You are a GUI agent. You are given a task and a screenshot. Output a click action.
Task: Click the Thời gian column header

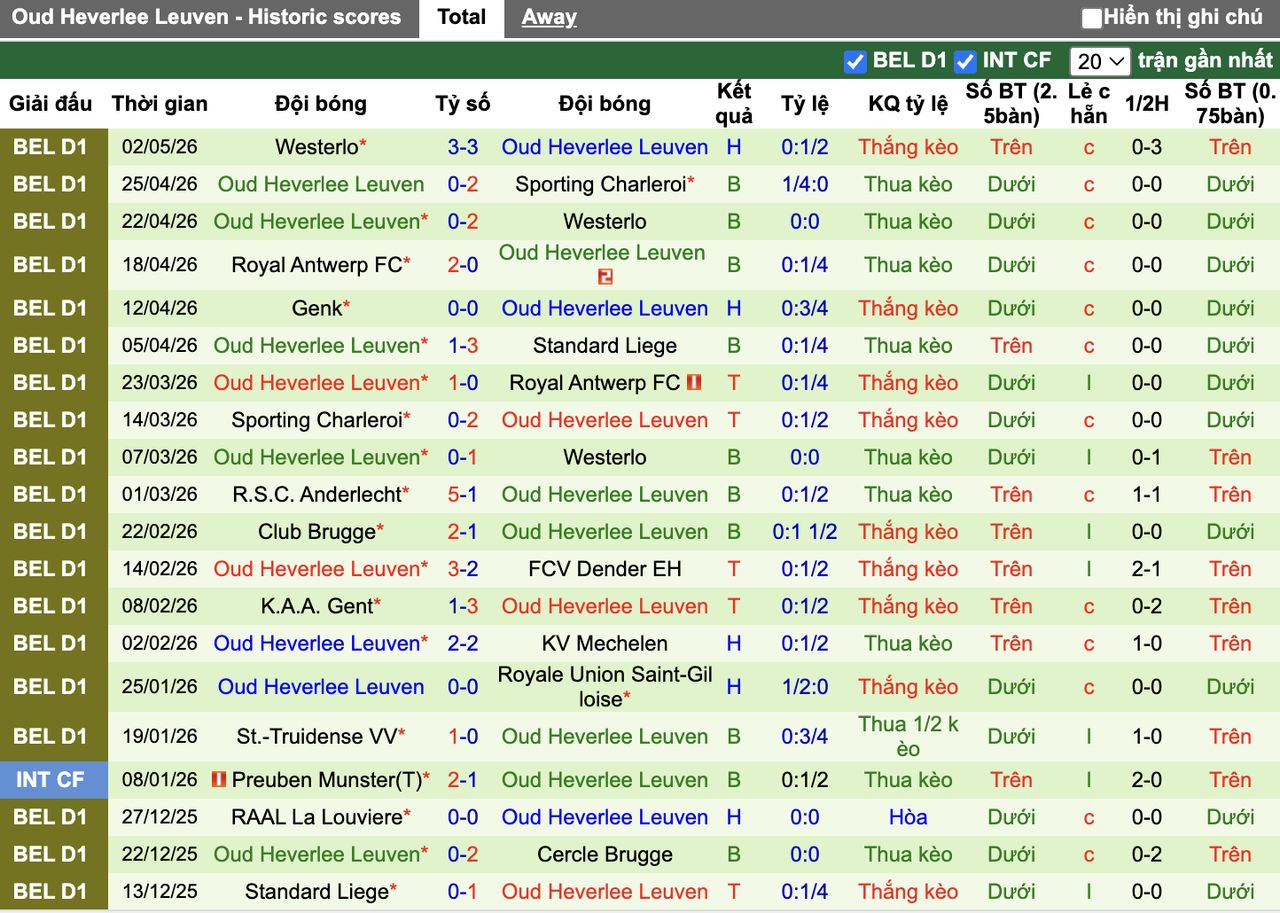pyautogui.click(x=160, y=104)
